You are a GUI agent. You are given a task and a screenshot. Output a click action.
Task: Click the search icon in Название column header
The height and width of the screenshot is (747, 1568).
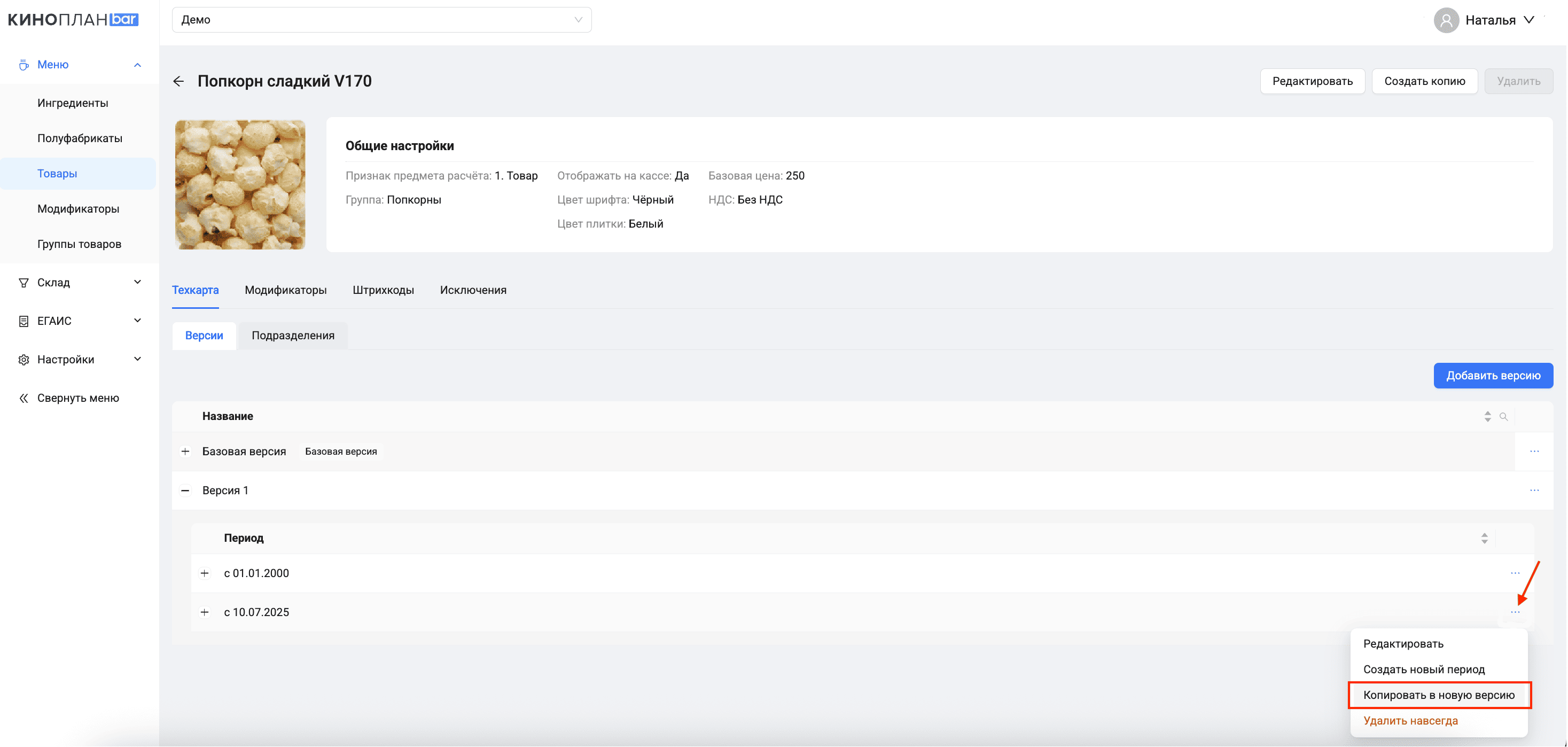[1503, 416]
